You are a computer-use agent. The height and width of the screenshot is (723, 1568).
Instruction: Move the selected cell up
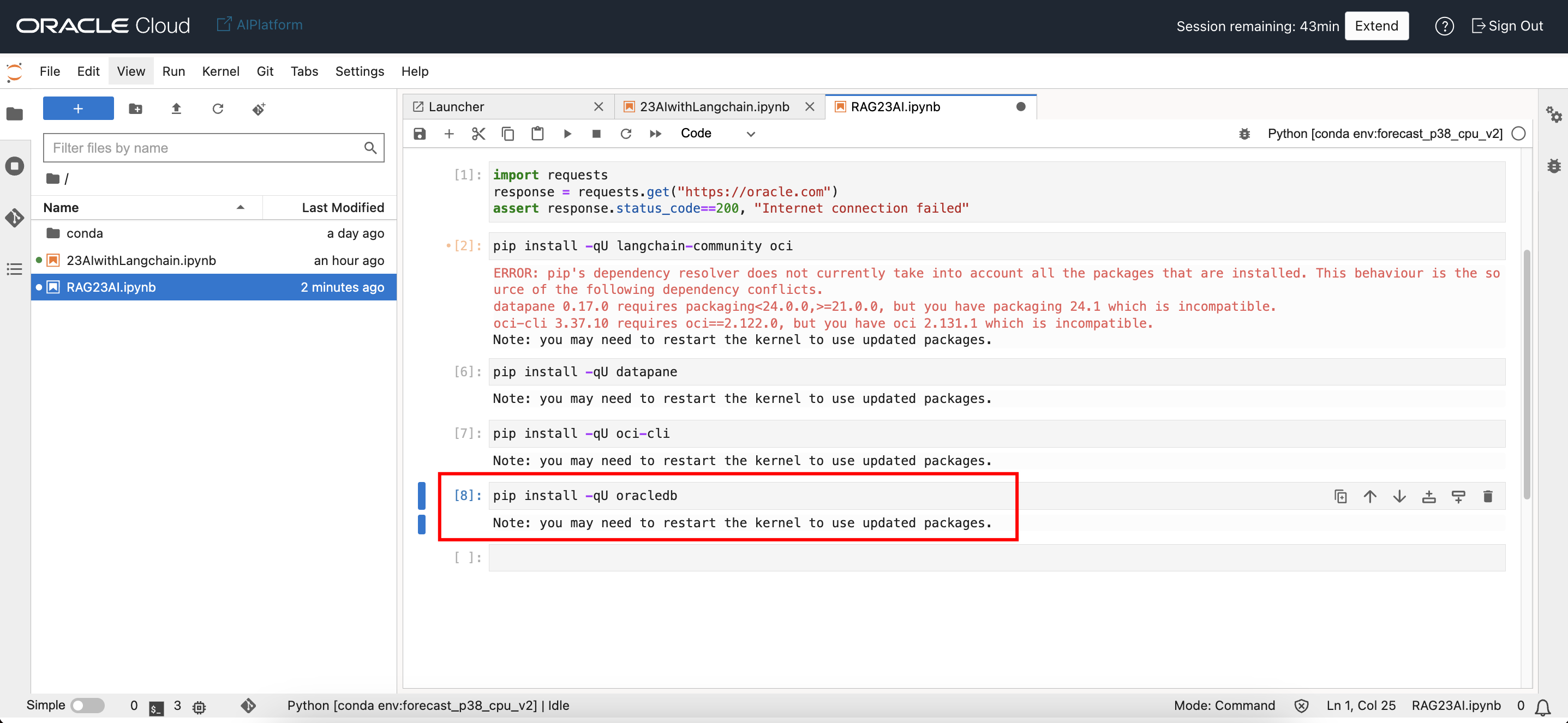1369,496
